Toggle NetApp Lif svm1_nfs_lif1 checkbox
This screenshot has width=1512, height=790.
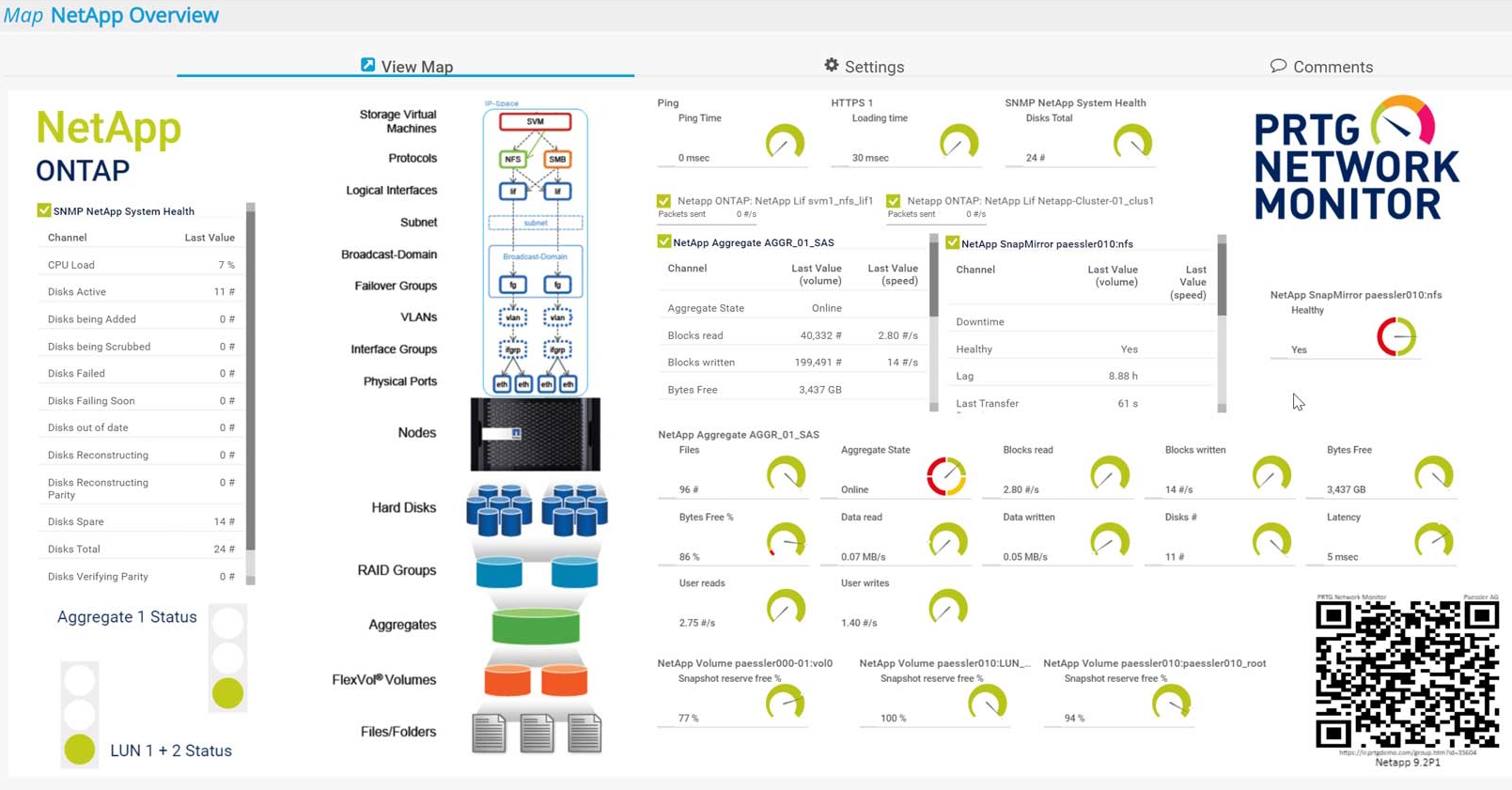[663, 201]
